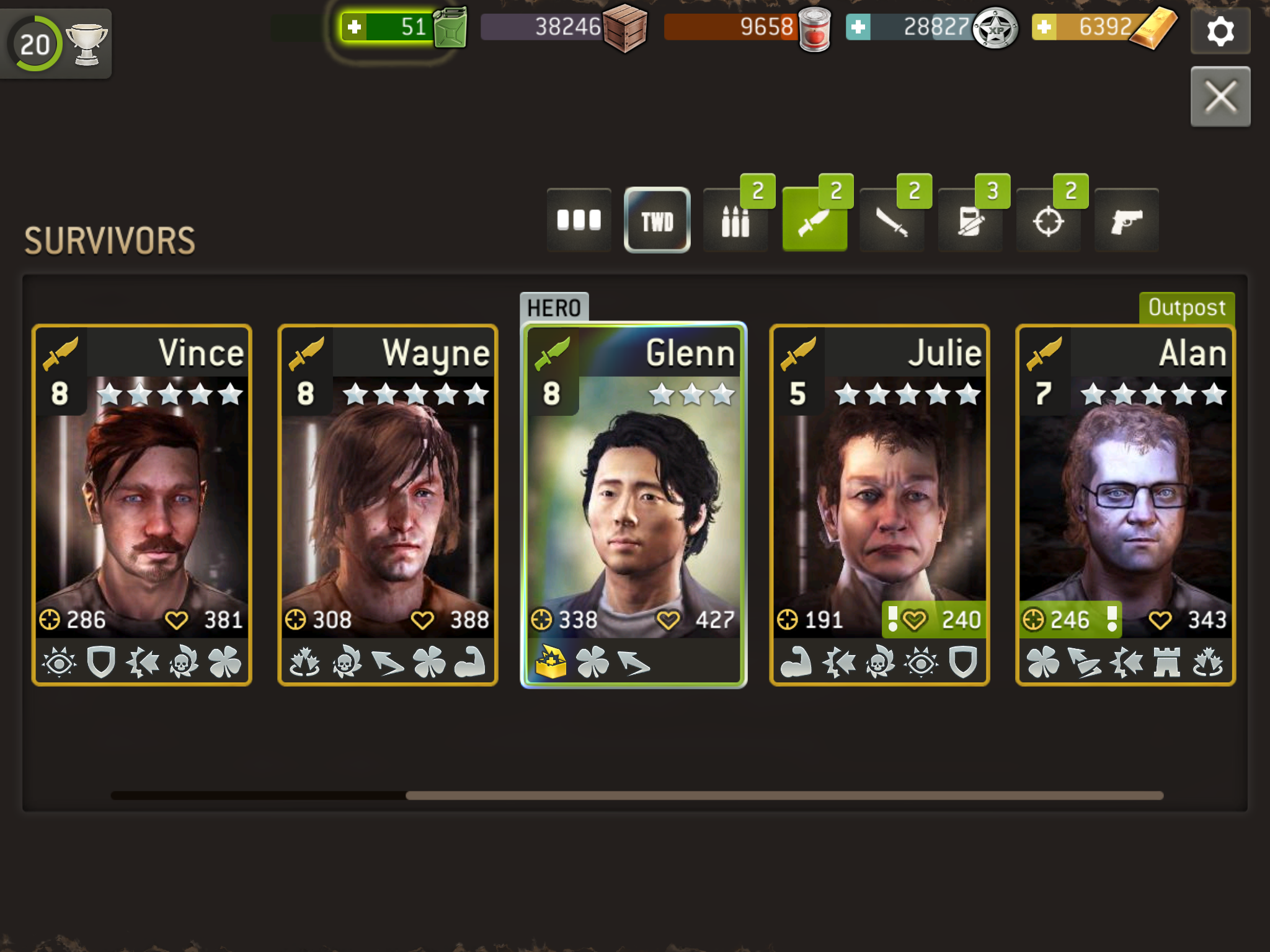1270x952 pixels.
Task: Click Glenn's golden leader trait icon
Action: [x=551, y=662]
